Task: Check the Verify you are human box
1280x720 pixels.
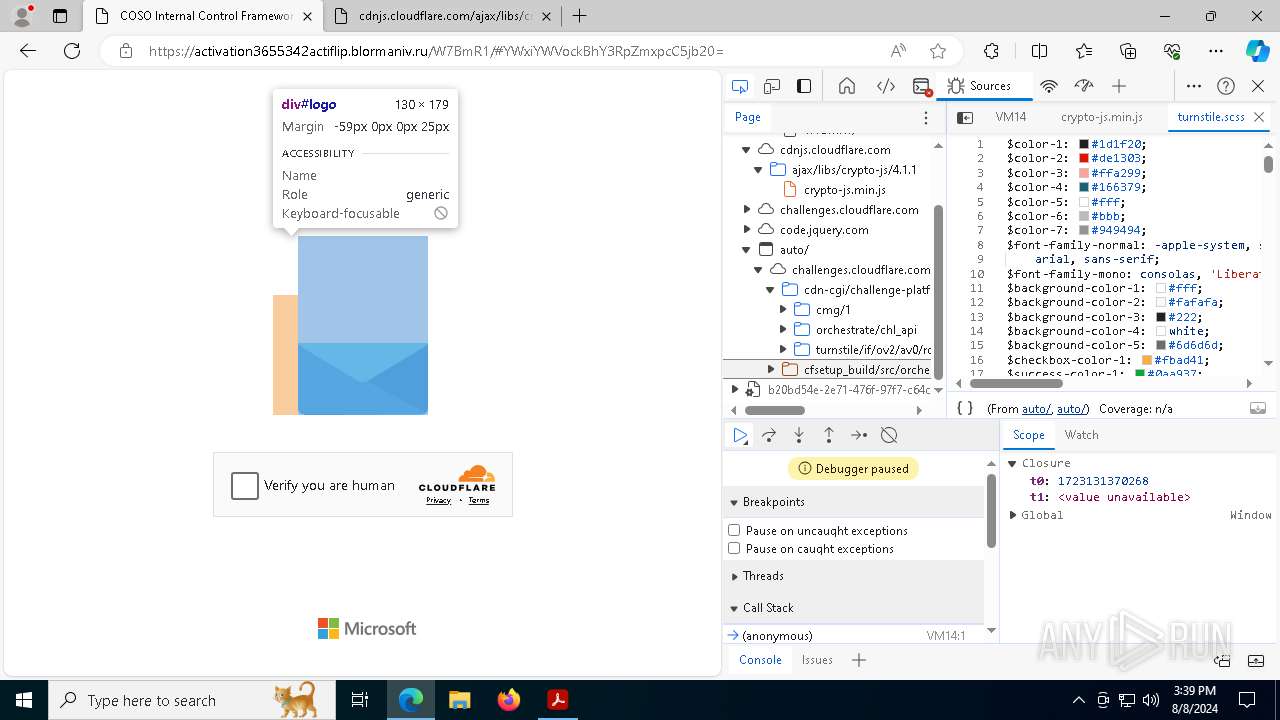Action: tap(245, 485)
